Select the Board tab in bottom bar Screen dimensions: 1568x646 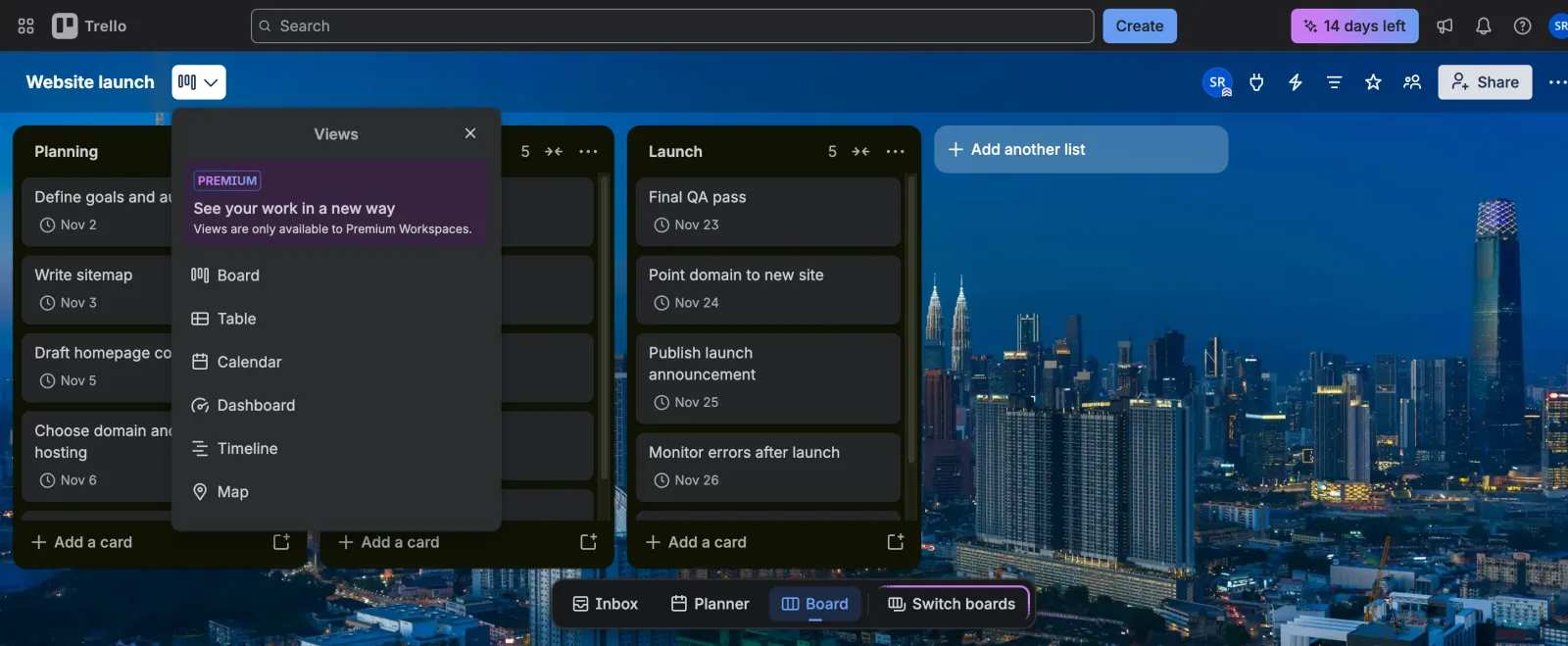pos(815,604)
